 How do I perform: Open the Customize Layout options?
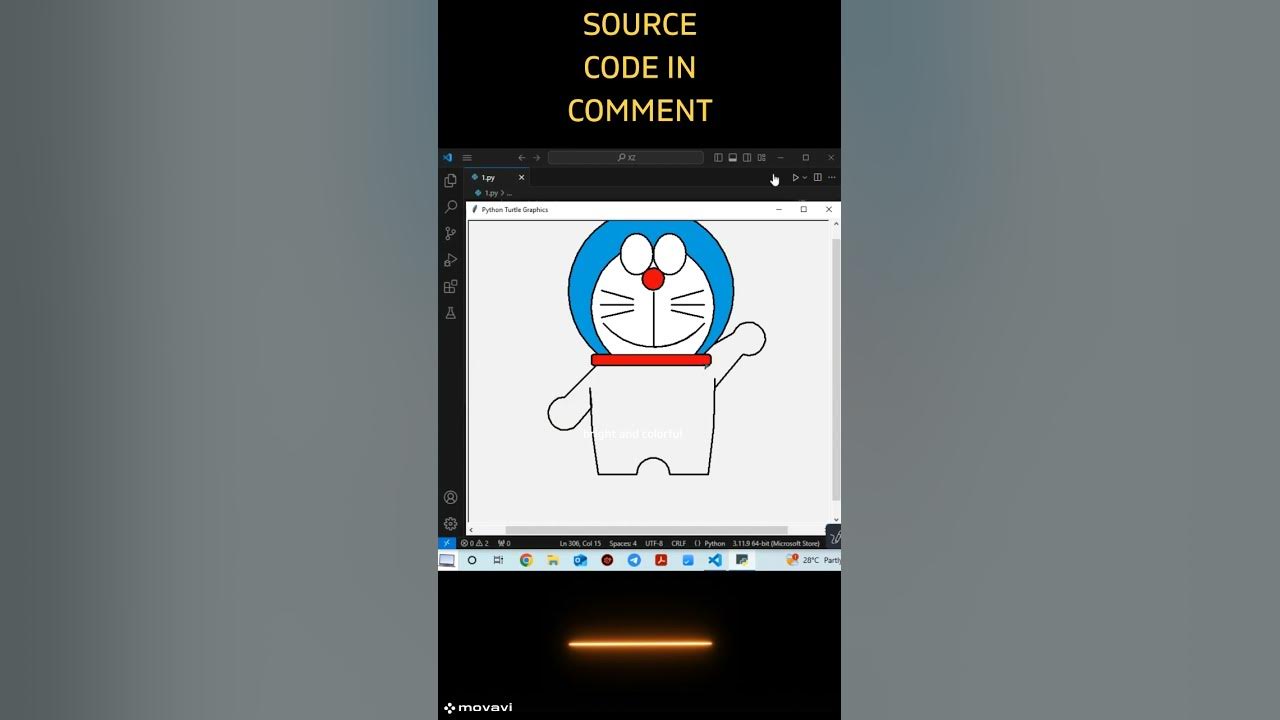761,158
